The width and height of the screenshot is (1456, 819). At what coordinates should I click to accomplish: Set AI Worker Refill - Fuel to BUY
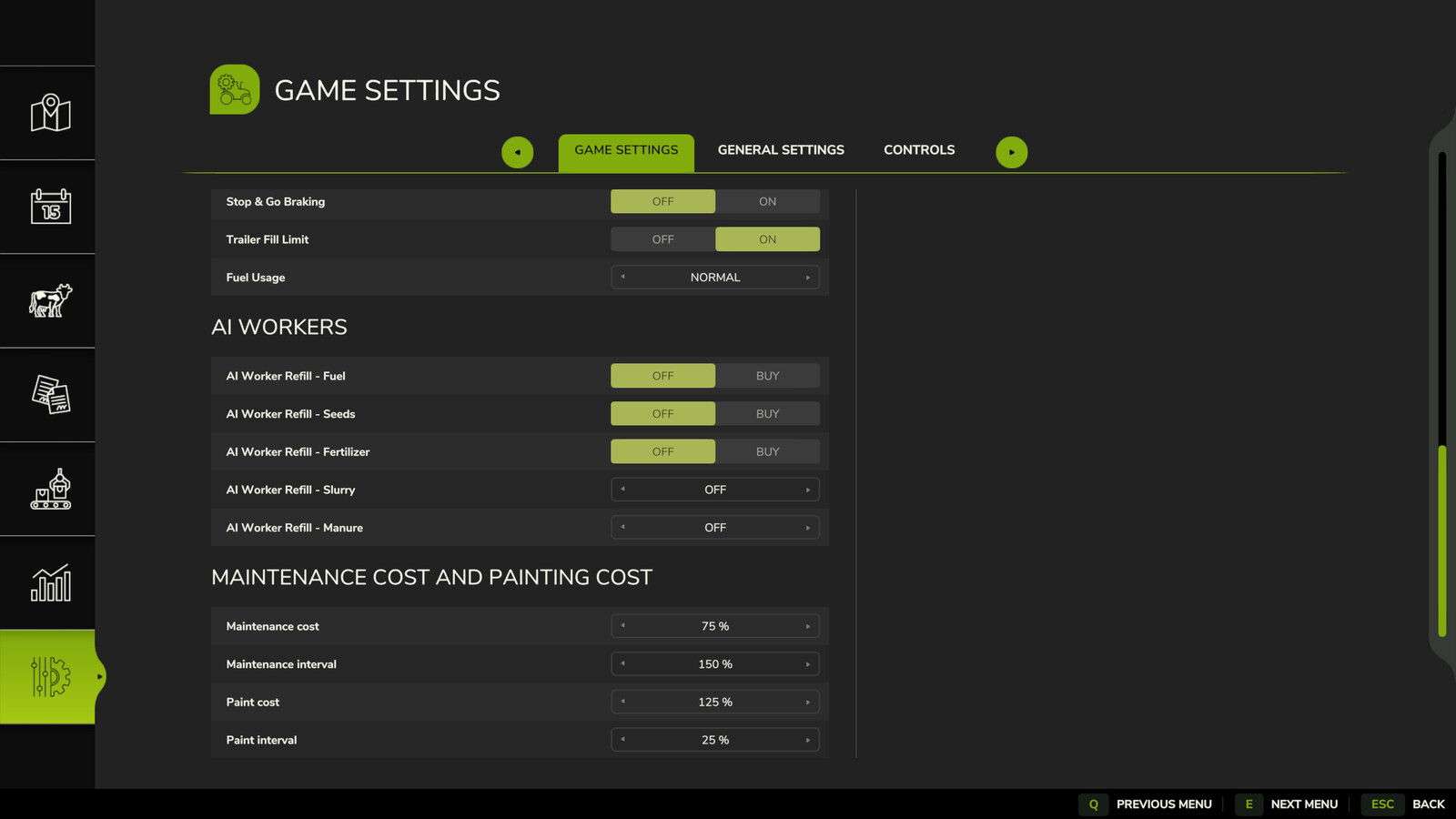(767, 375)
